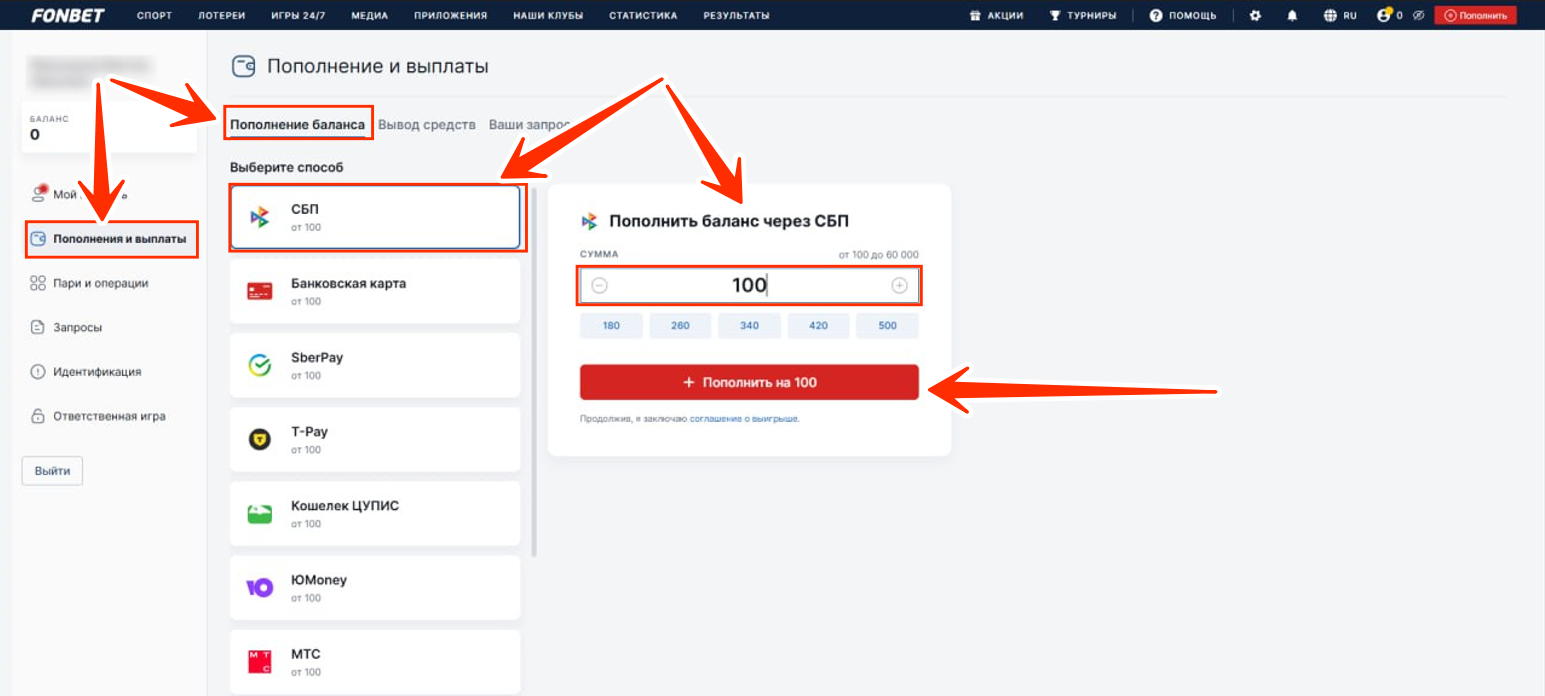Click the amount input field

tap(748, 286)
